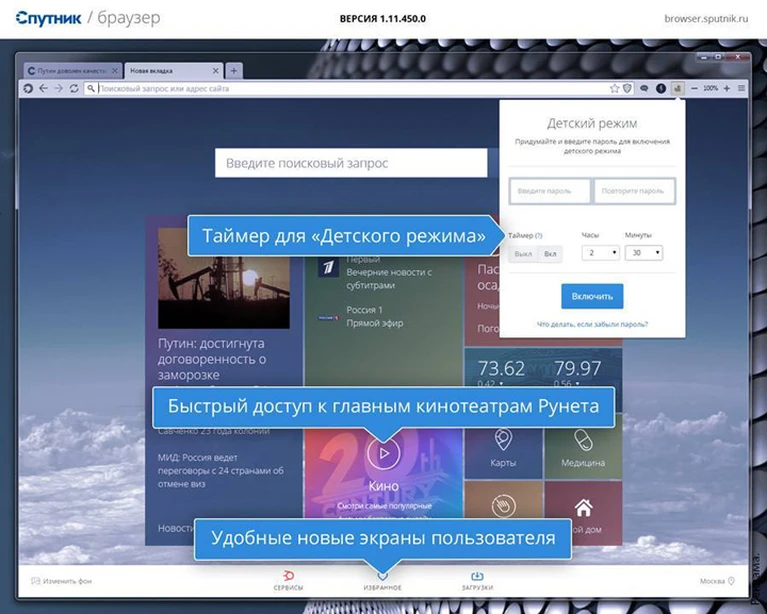This screenshot has height=614, width=767.
Task: Click browser.sputnik.ru in the header
Action: (706, 19)
